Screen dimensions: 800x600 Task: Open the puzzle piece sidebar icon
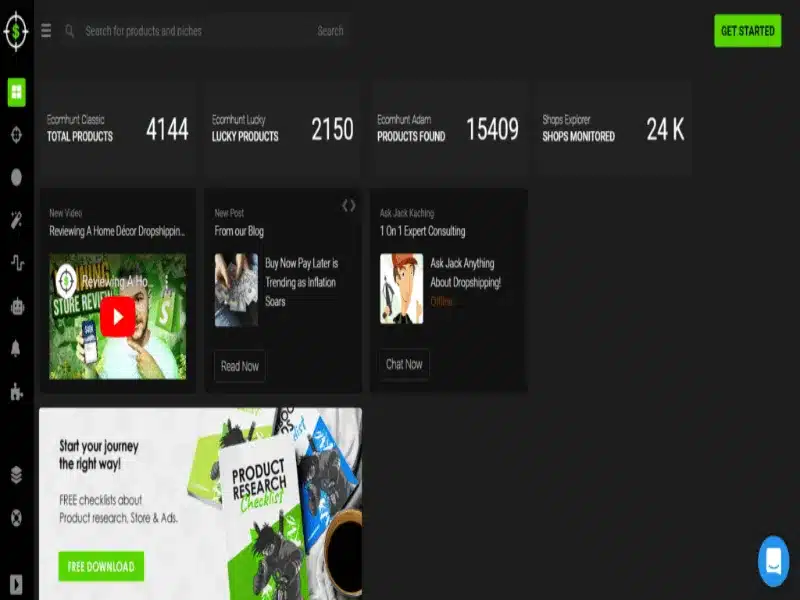coord(16,392)
